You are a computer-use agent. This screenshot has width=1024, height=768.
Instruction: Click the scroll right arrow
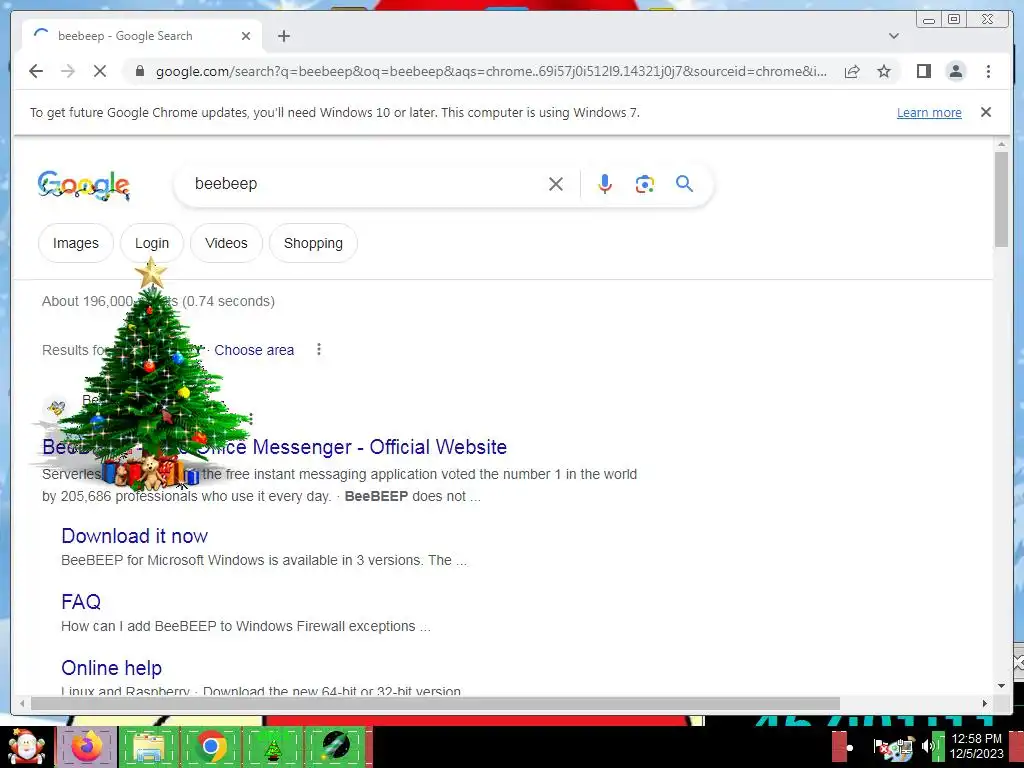coord(985,703)
